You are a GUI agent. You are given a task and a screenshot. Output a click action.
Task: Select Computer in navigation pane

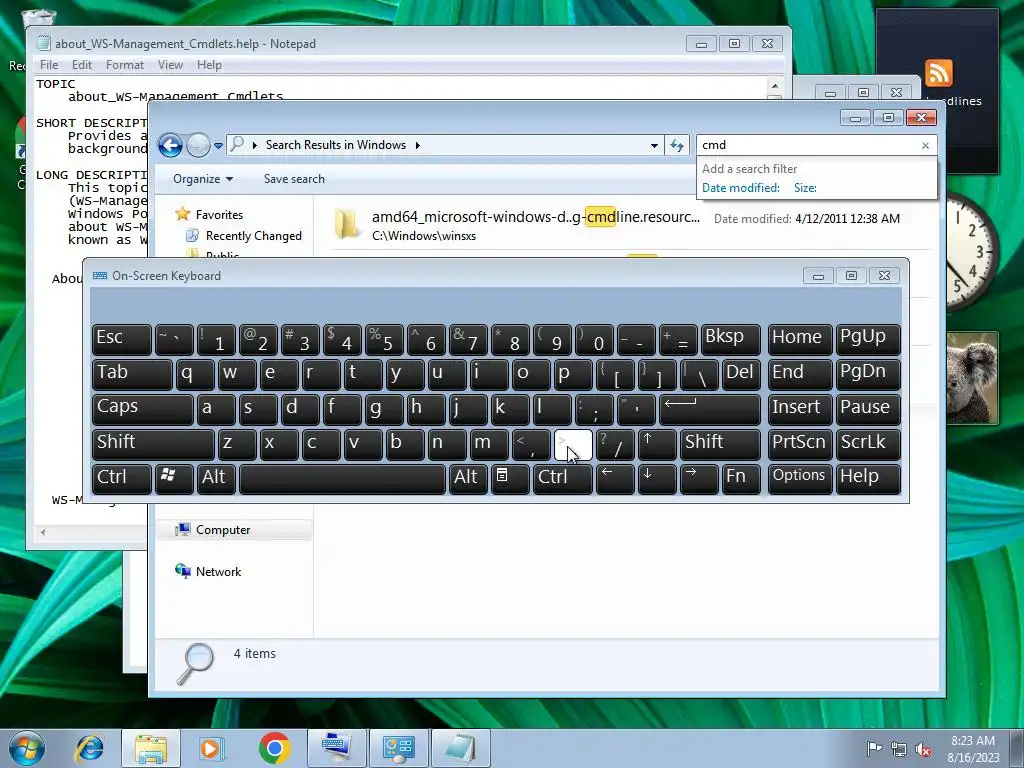coord(223,530)
